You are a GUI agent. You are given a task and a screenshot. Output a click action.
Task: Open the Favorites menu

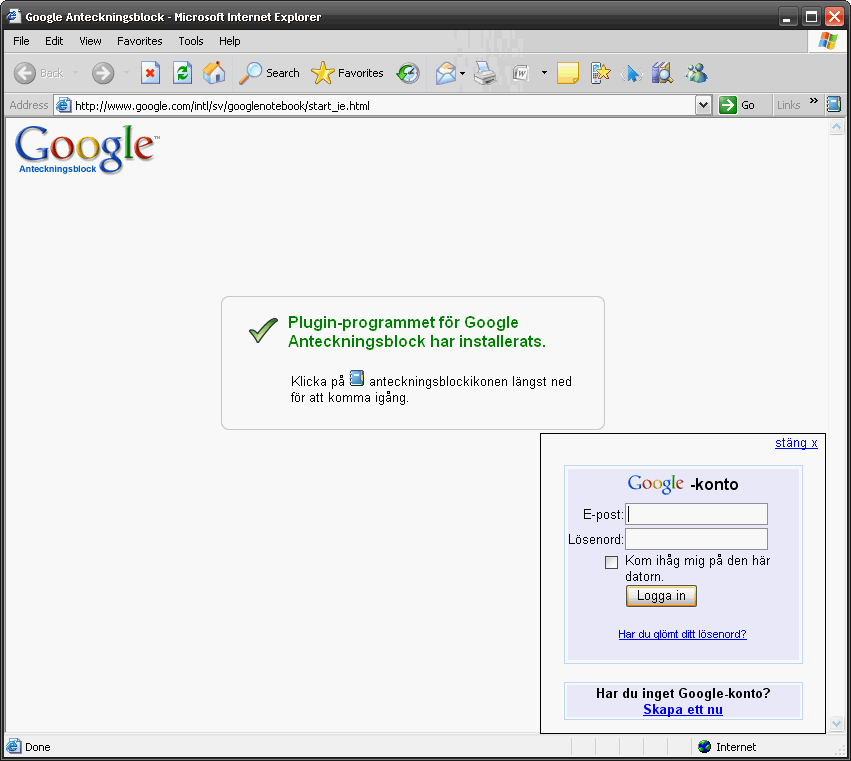pos(139,41)
